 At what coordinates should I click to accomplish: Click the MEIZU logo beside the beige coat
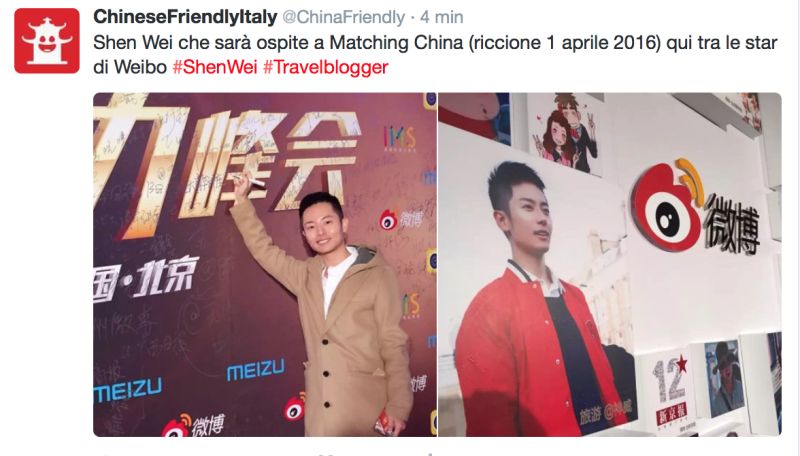coord(255,370)
